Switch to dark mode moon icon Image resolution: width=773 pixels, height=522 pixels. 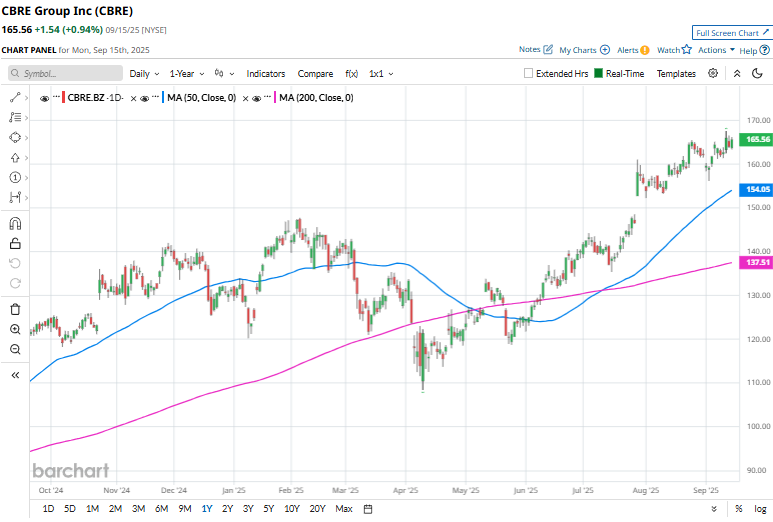click(757, 73)
